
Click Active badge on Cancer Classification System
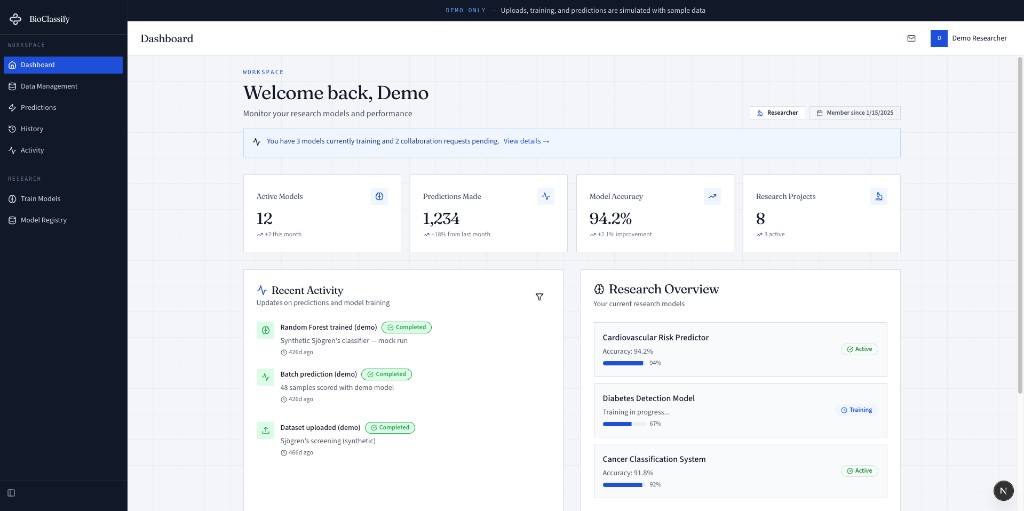point(859,470)
